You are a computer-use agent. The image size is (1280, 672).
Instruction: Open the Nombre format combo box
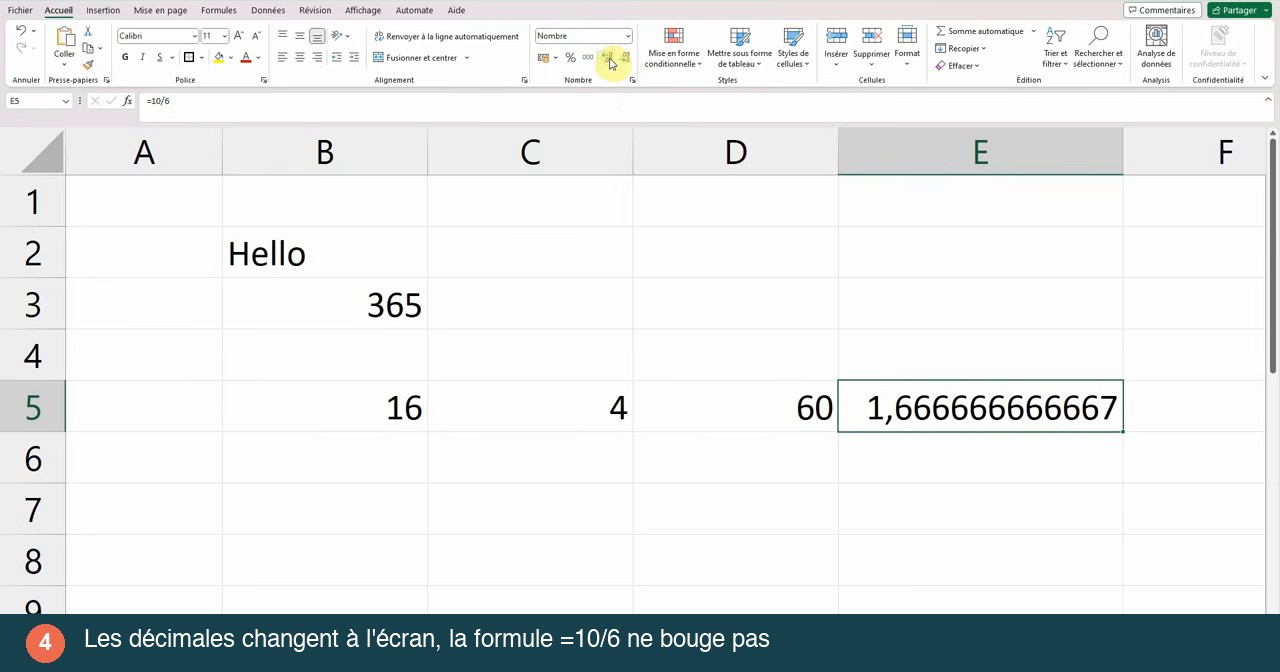(x=584, y=36)
